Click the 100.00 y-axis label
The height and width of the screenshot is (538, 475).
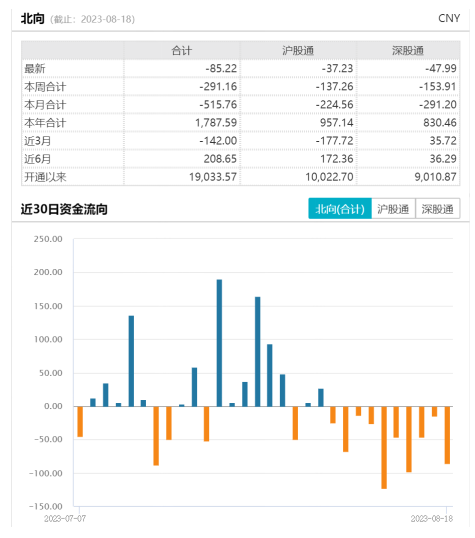click(48, 339)
